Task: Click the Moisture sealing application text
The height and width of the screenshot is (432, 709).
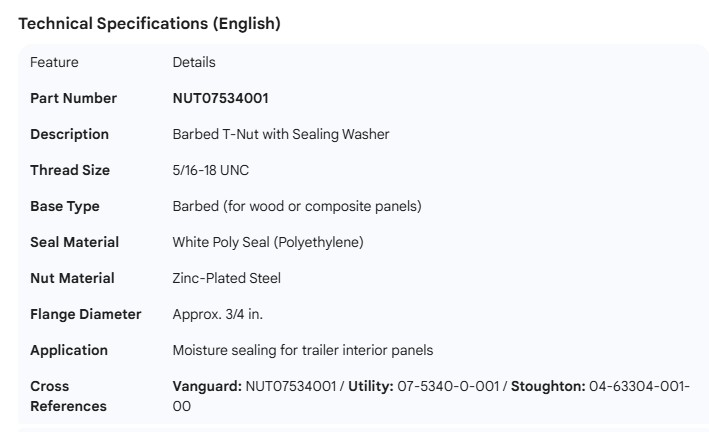Action: point(302,350)
